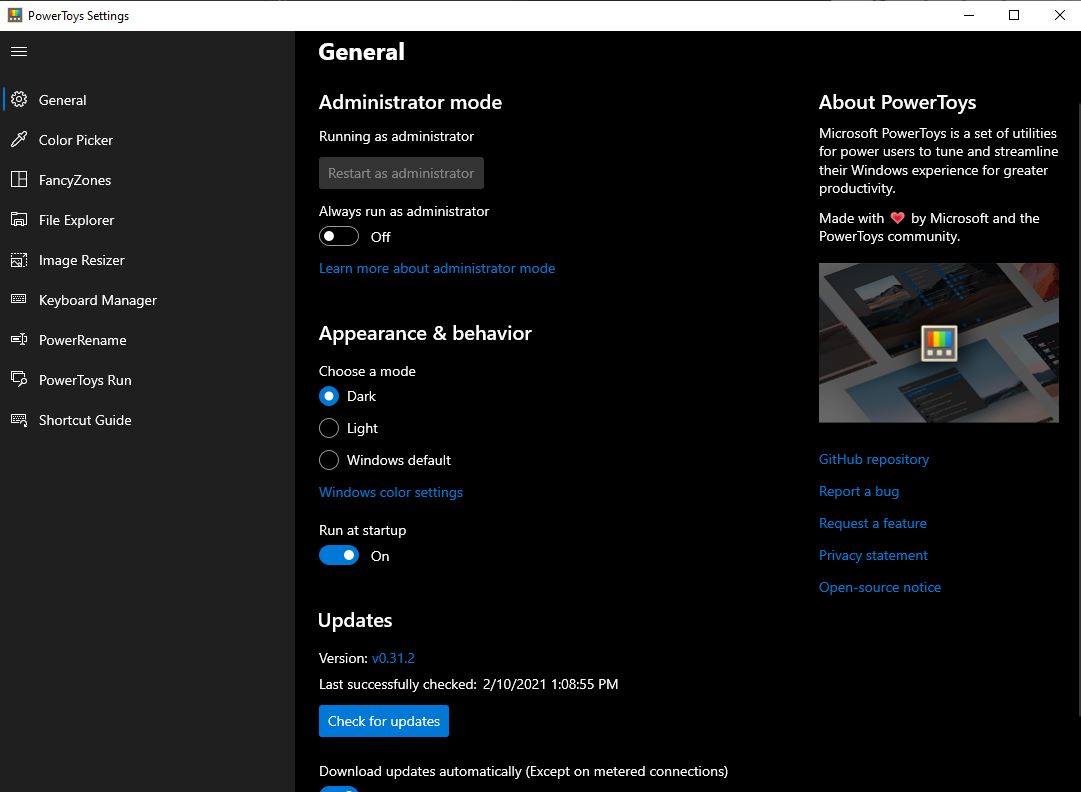Viewport: 1081px width, 792px height.
Task: Minimize the PowerToys Settings window
Action: coord(969,15)
